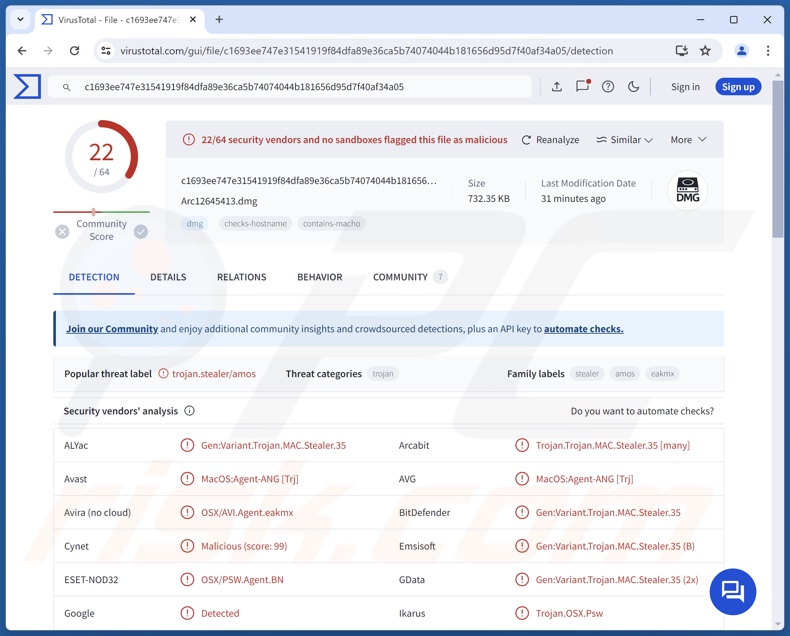This screenshot has width=790, height=636.
Task: Expand the Similar dropdown
Action: [624, 140]
